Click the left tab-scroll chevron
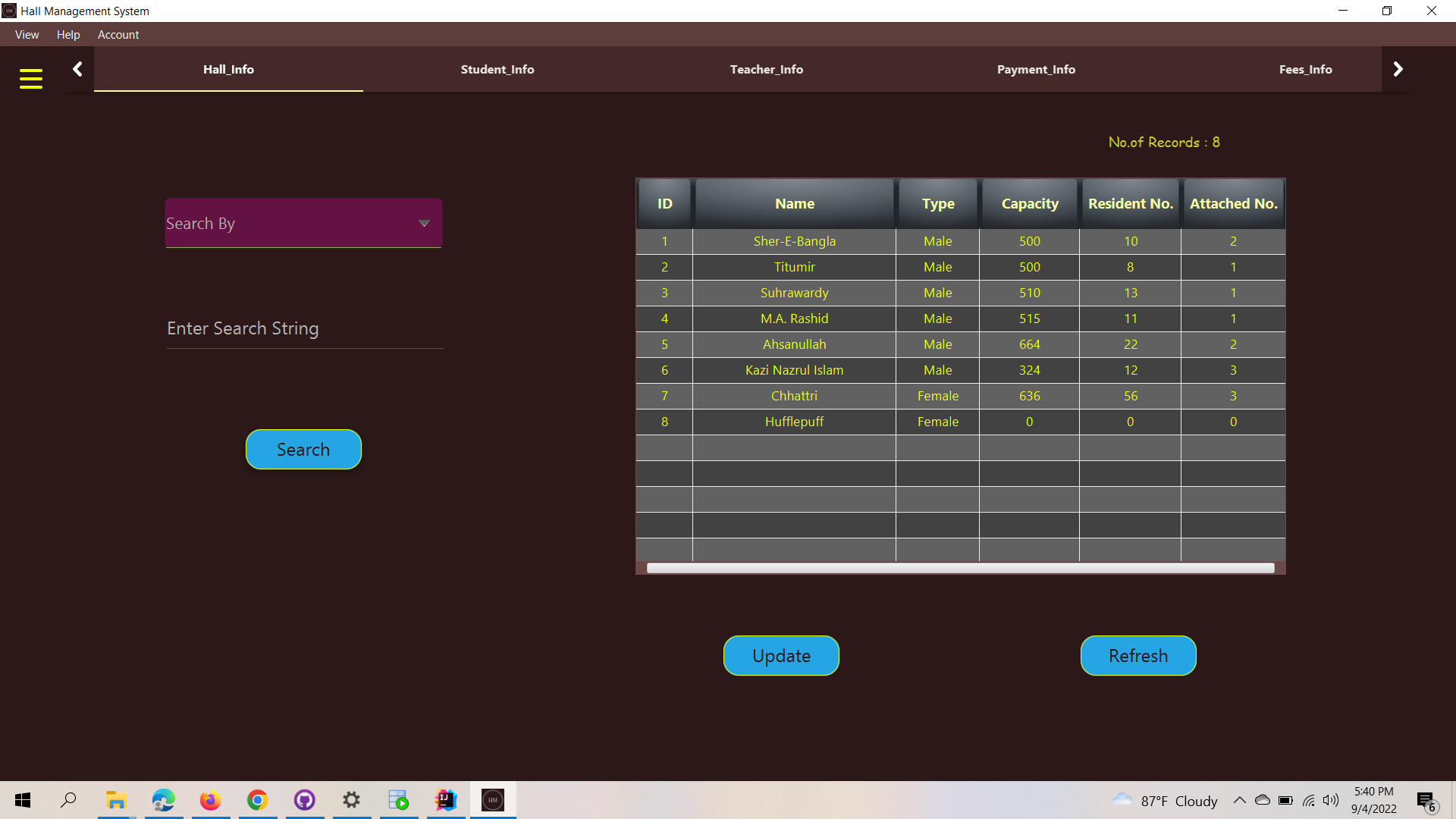The image size is (1456, 819). click(77, 68)
